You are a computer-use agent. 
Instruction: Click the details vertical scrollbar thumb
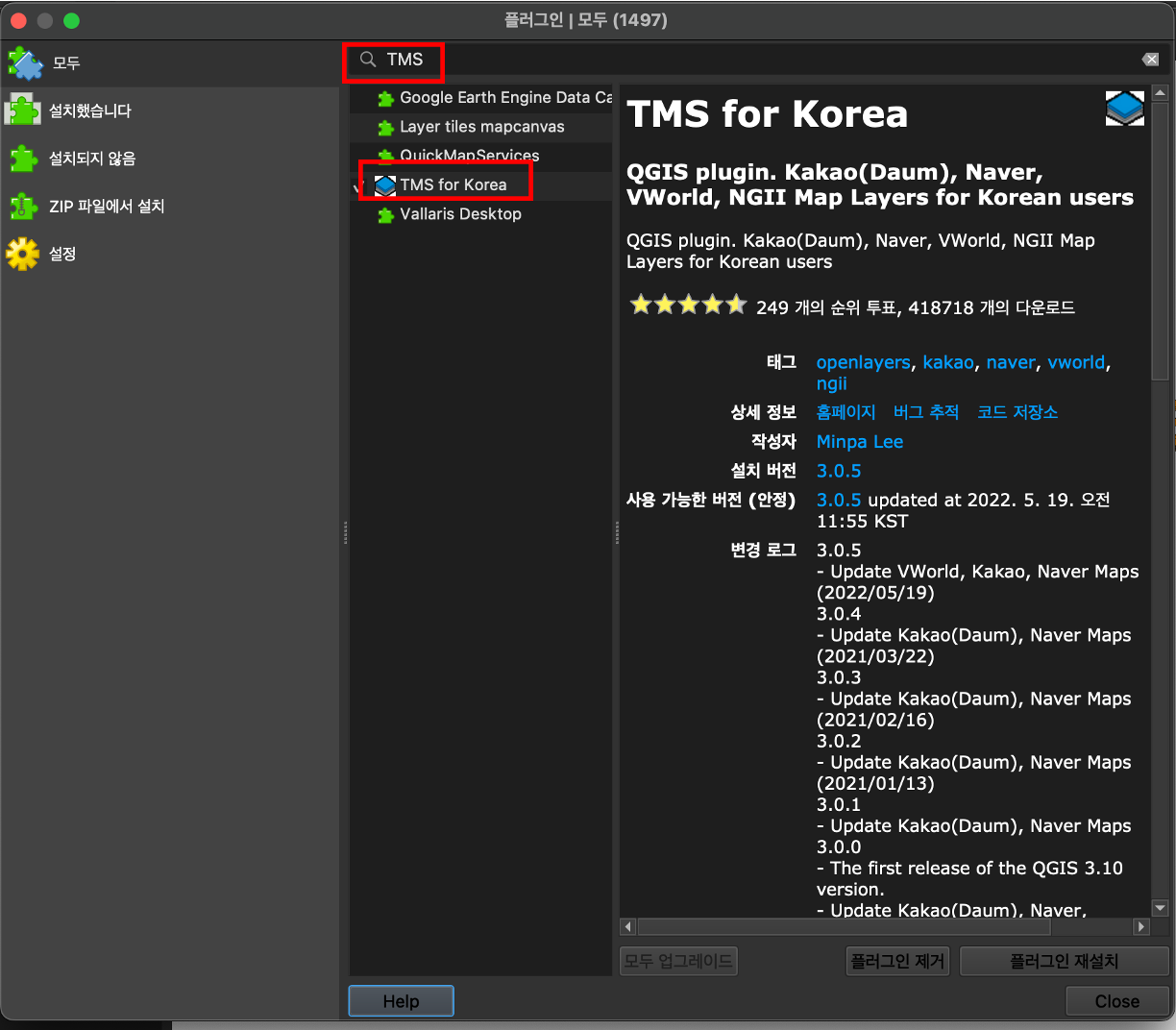[1160, 242]
